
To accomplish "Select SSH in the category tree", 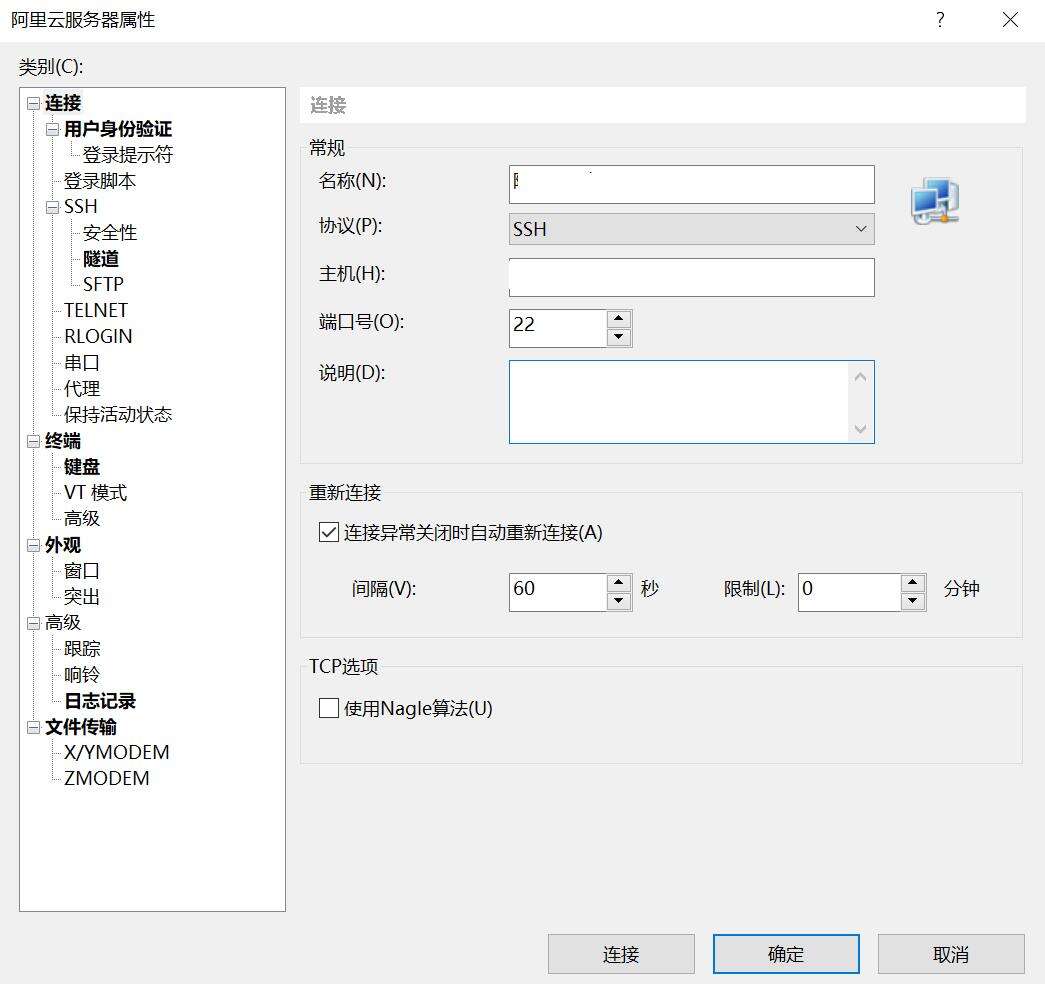I will pyautogui.click(x=81, y=207).
